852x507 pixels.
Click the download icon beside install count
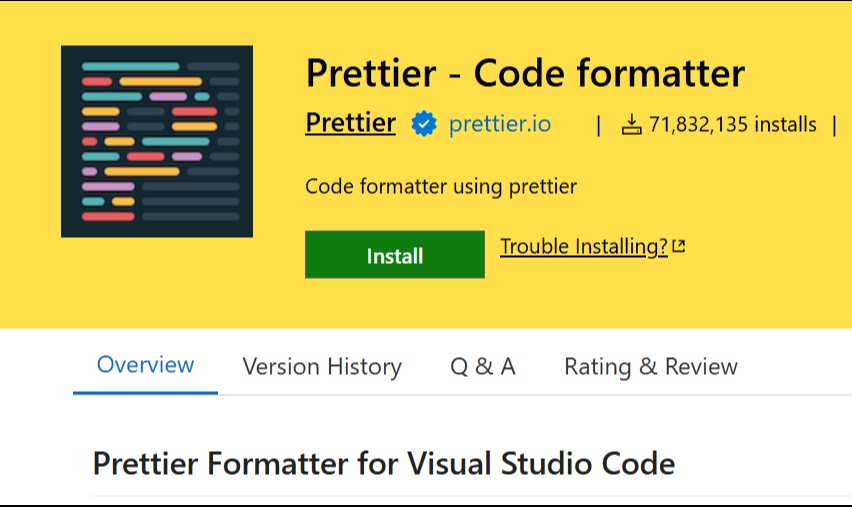631,124
